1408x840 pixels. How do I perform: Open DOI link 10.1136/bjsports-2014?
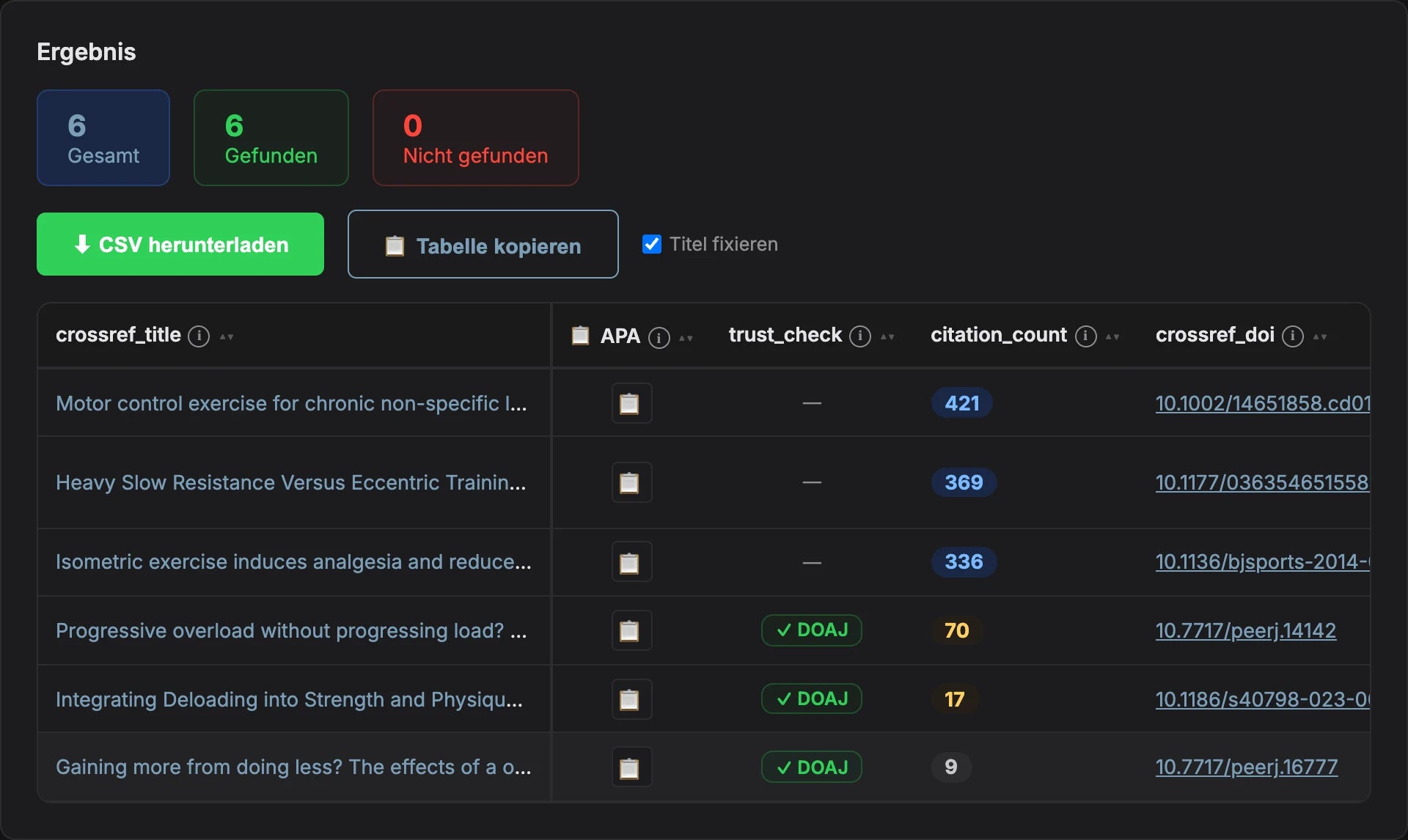[x=1262, y=561]
